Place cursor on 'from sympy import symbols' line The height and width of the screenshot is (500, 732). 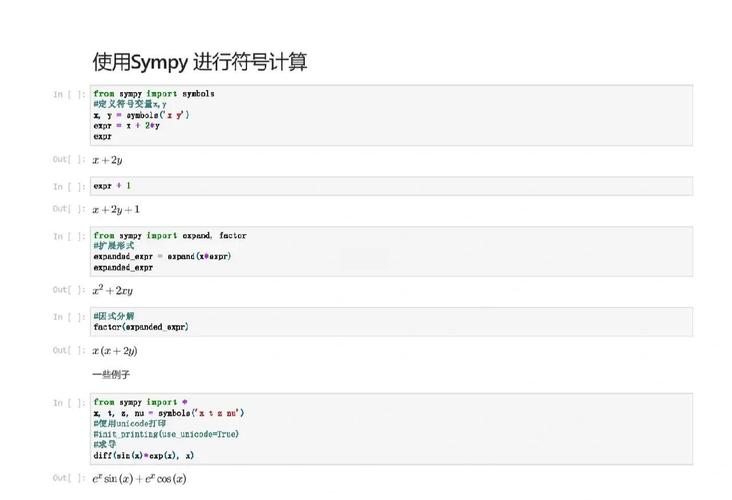[x=154, y=93]
